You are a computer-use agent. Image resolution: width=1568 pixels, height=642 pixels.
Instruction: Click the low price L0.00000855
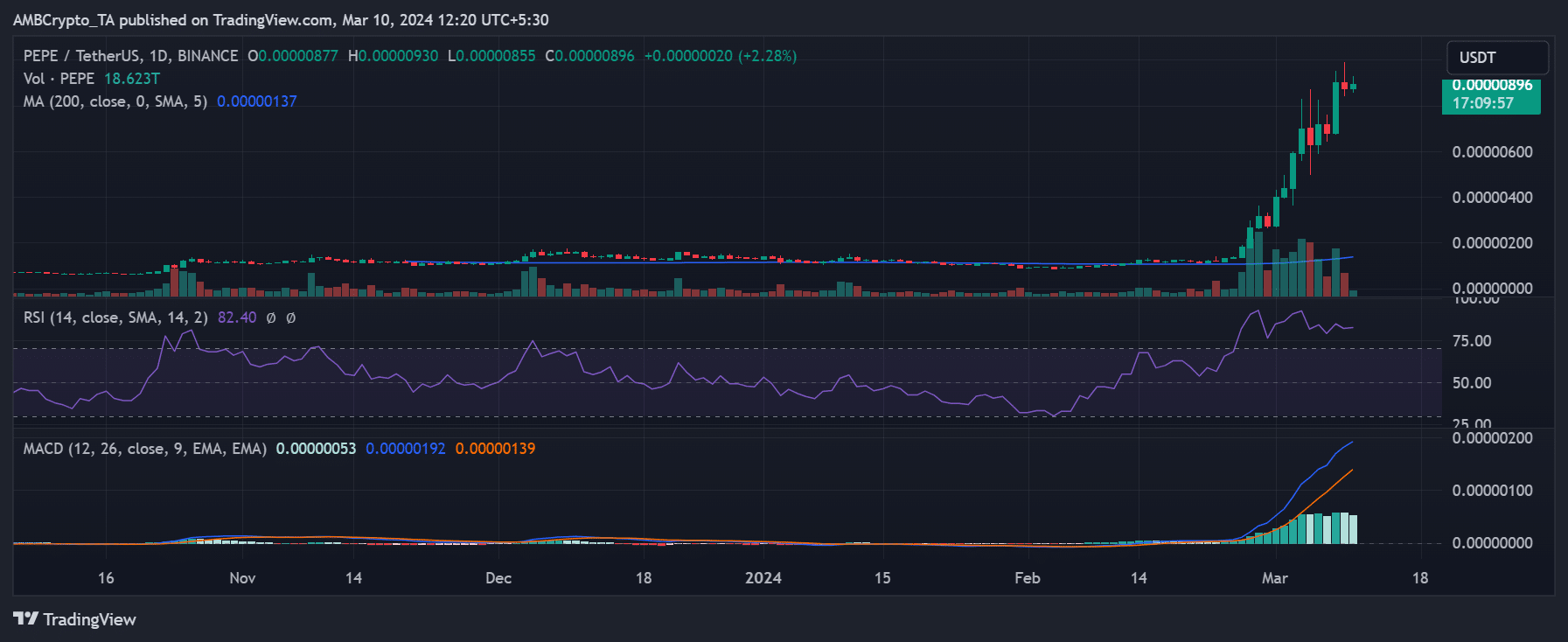coord(491,56)
